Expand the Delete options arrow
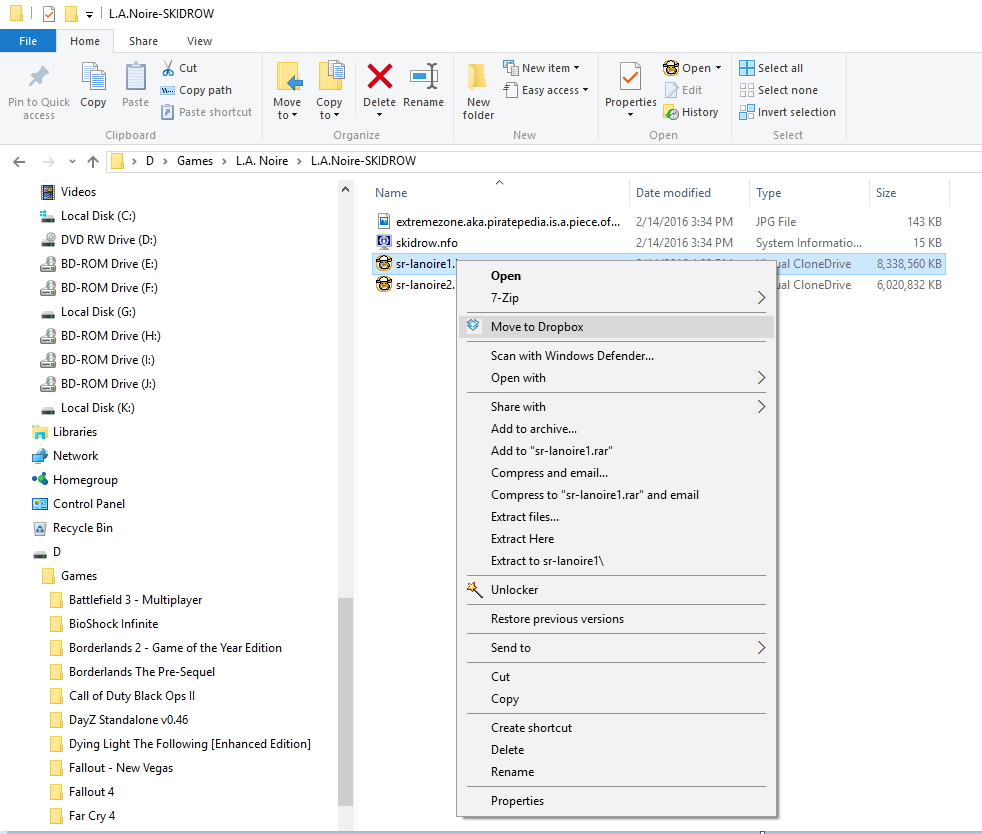This screenshot has height=834, width=982. point(380,115)
